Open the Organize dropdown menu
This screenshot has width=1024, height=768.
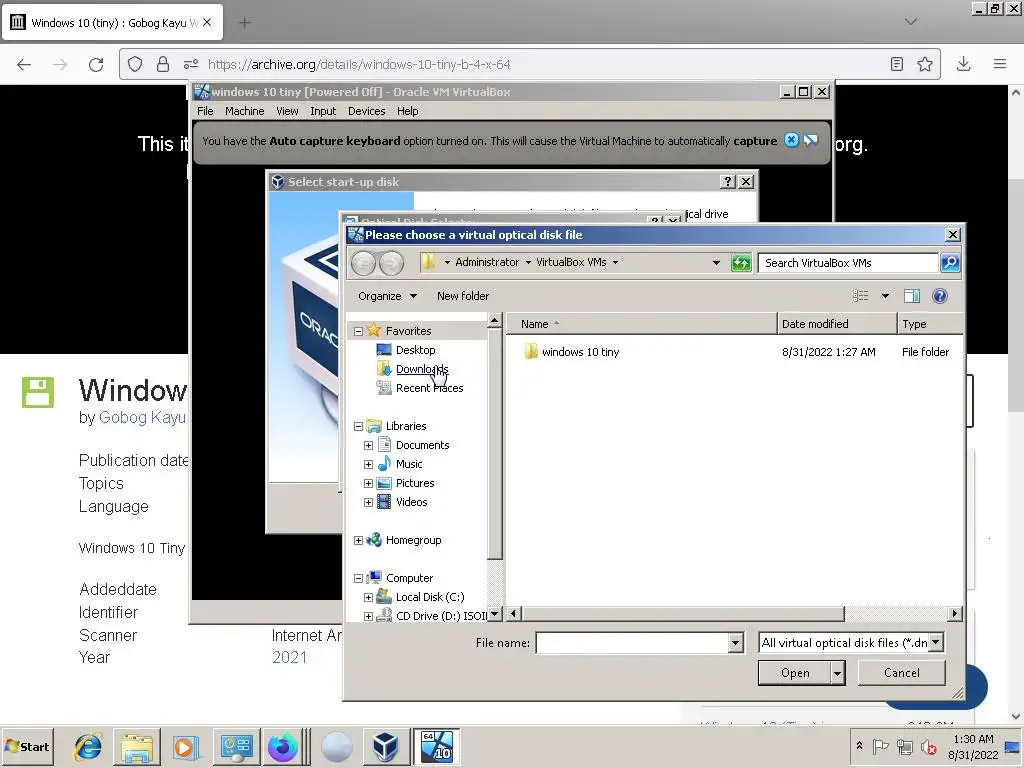pyautogui.click(x=387, y=296)
